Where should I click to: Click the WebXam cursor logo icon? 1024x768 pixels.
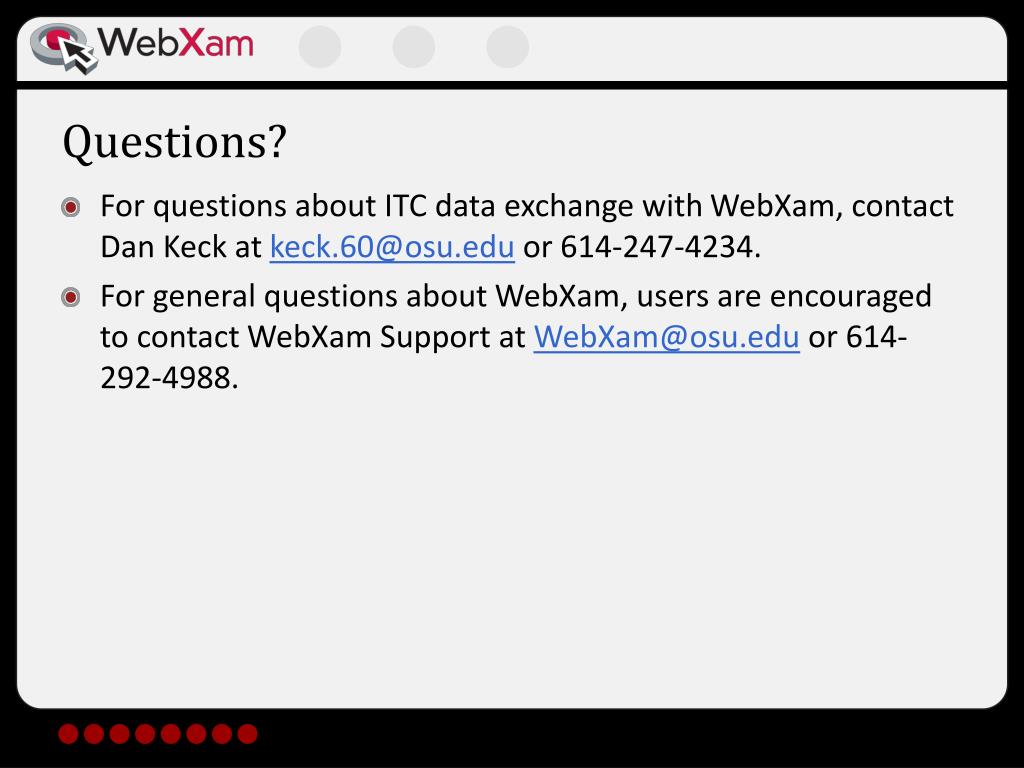64,48
